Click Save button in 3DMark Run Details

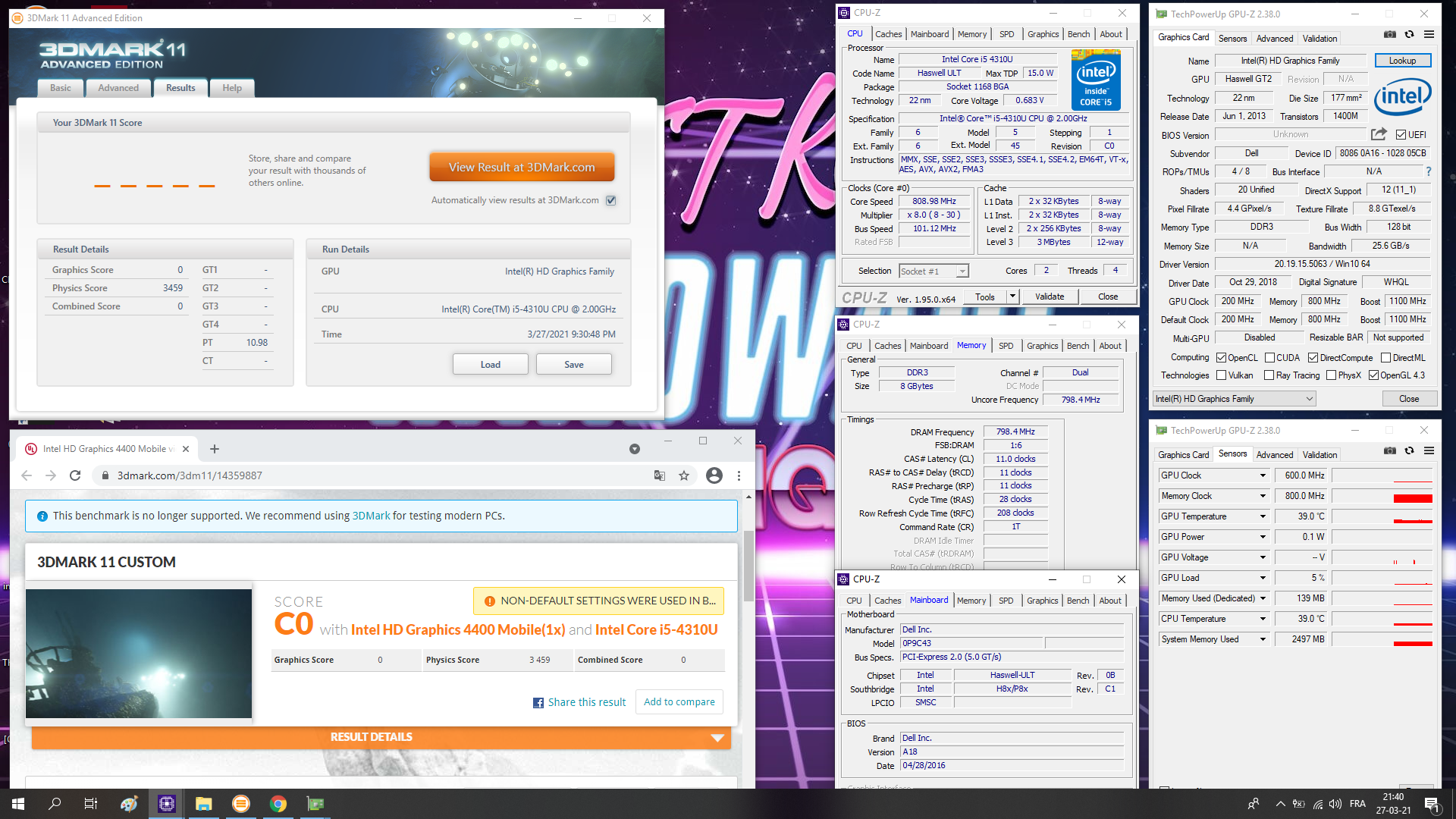(574, 365)
